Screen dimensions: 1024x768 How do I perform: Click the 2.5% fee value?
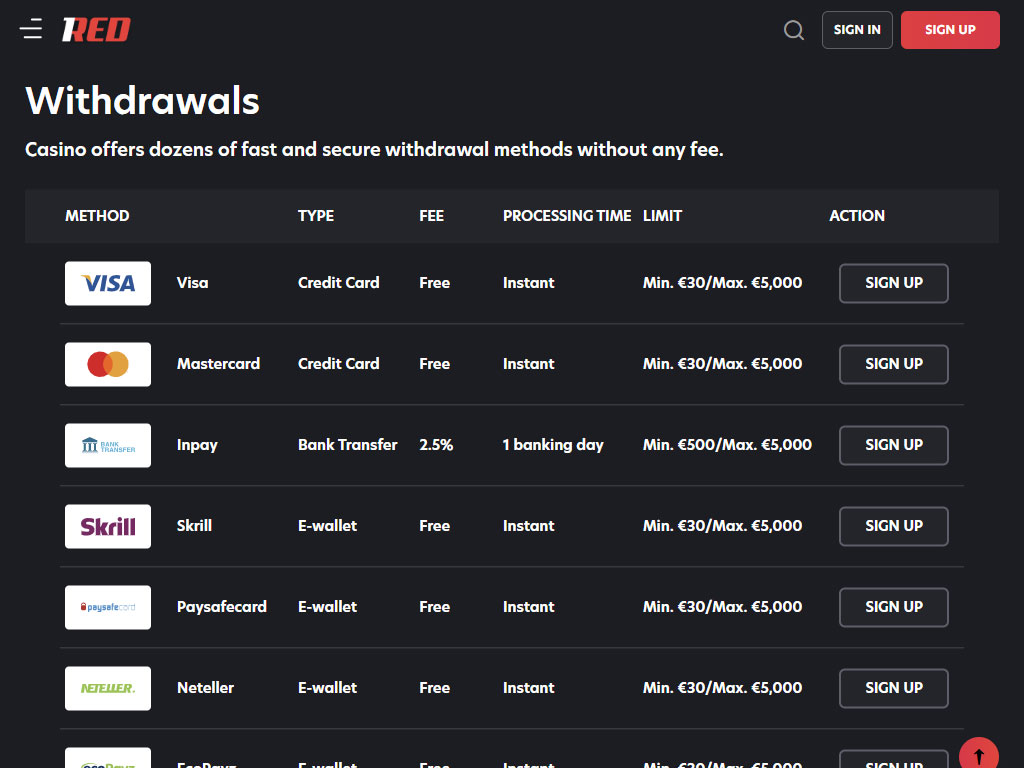pos(436,445)
